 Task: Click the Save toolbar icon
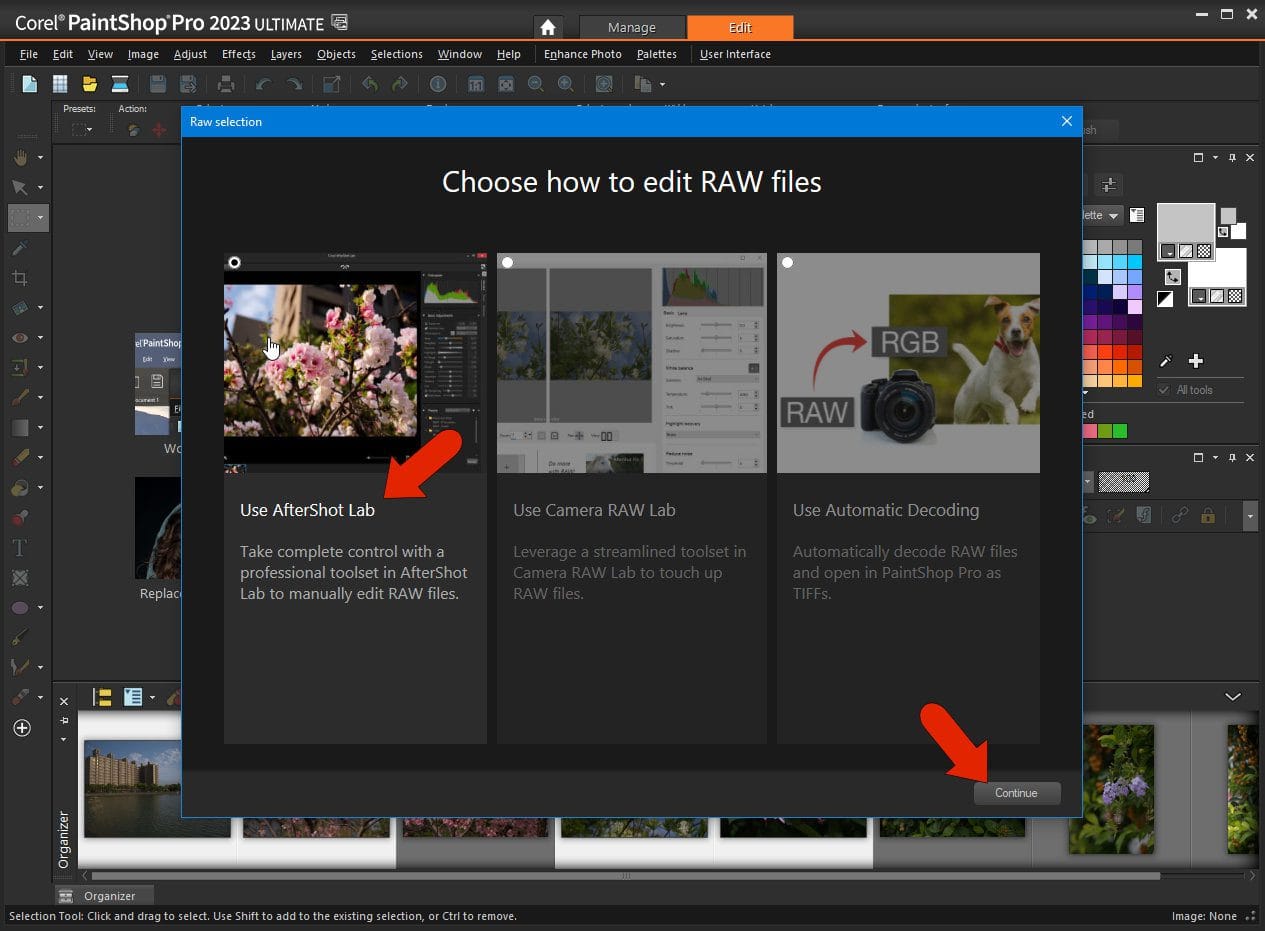pos(157,84)
